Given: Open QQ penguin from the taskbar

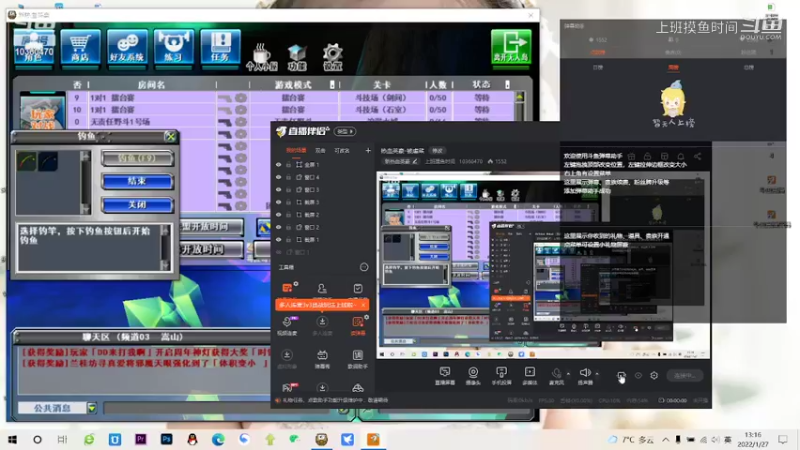Looking at the screenshot, I should [192, 439].
